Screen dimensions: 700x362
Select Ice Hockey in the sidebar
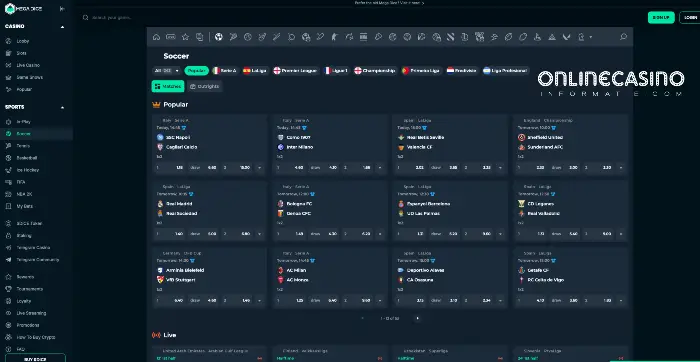pyautogui.click(x=28, y=170)
